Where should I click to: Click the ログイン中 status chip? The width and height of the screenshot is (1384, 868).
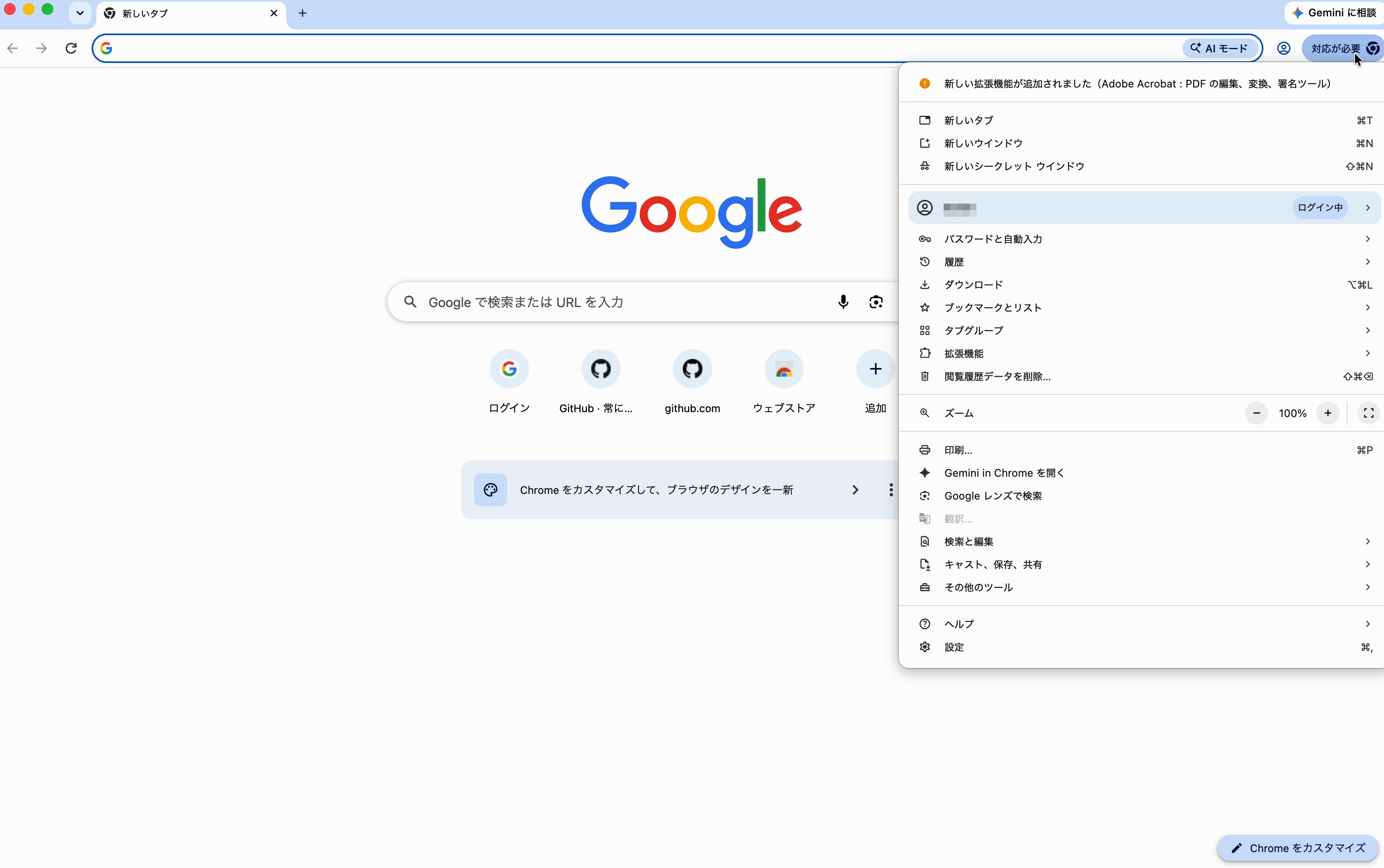click(1320, 208)
